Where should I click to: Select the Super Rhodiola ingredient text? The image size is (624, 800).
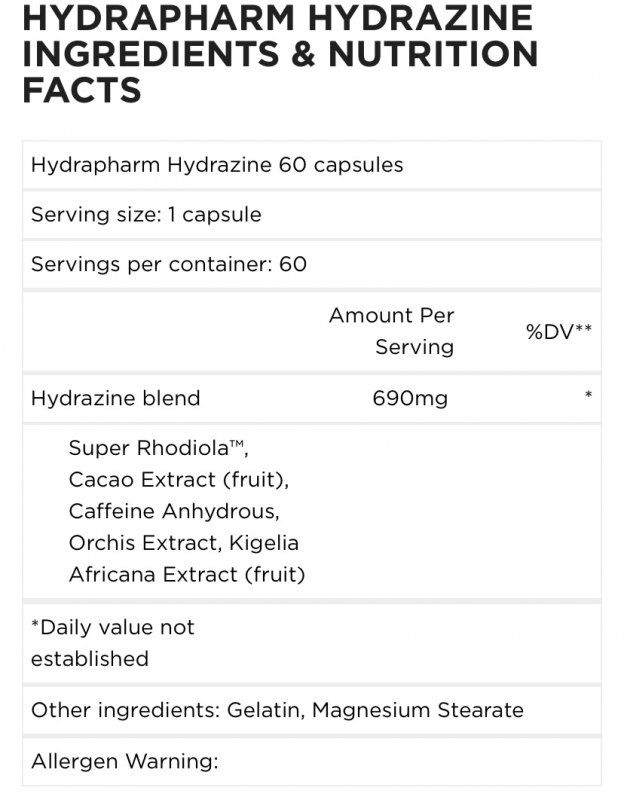pos(158,448)
